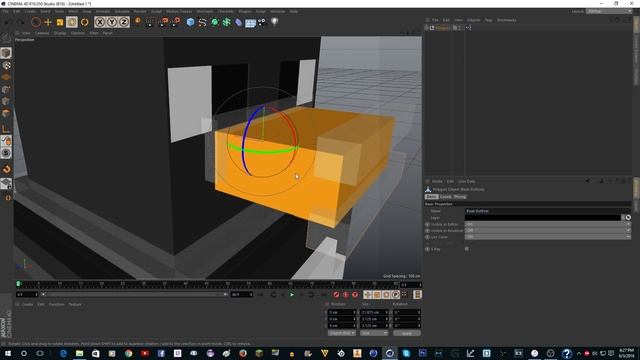Toggle Rotation keyframe recording button
The width and height of the screenshot is (640, 360).
(x=386, y=294)
